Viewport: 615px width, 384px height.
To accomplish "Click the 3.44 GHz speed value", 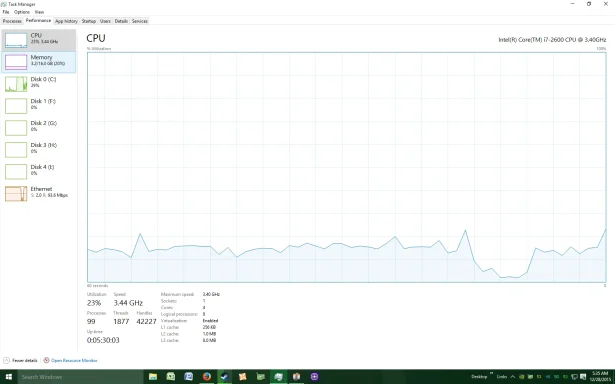I will 128,303.
